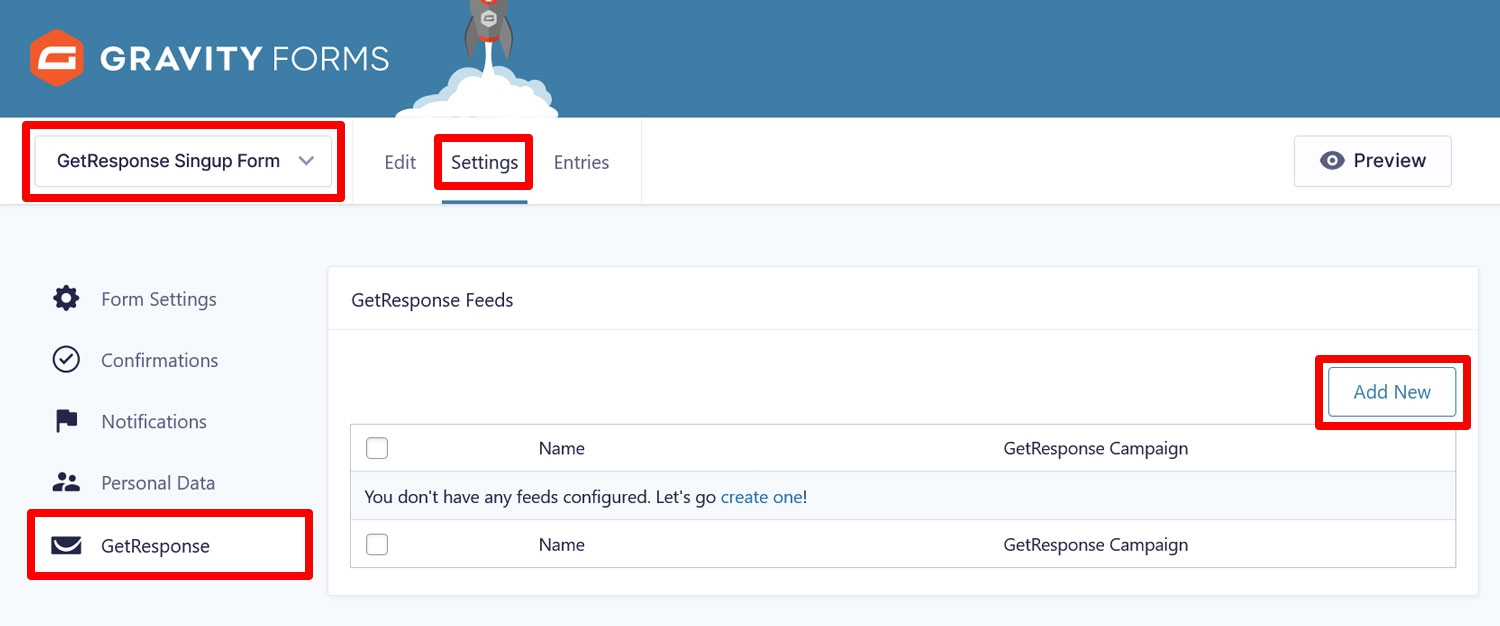1500x626 pixels.
Task: Tick the select-all checkbox in table footer
Action: [377, 545]
